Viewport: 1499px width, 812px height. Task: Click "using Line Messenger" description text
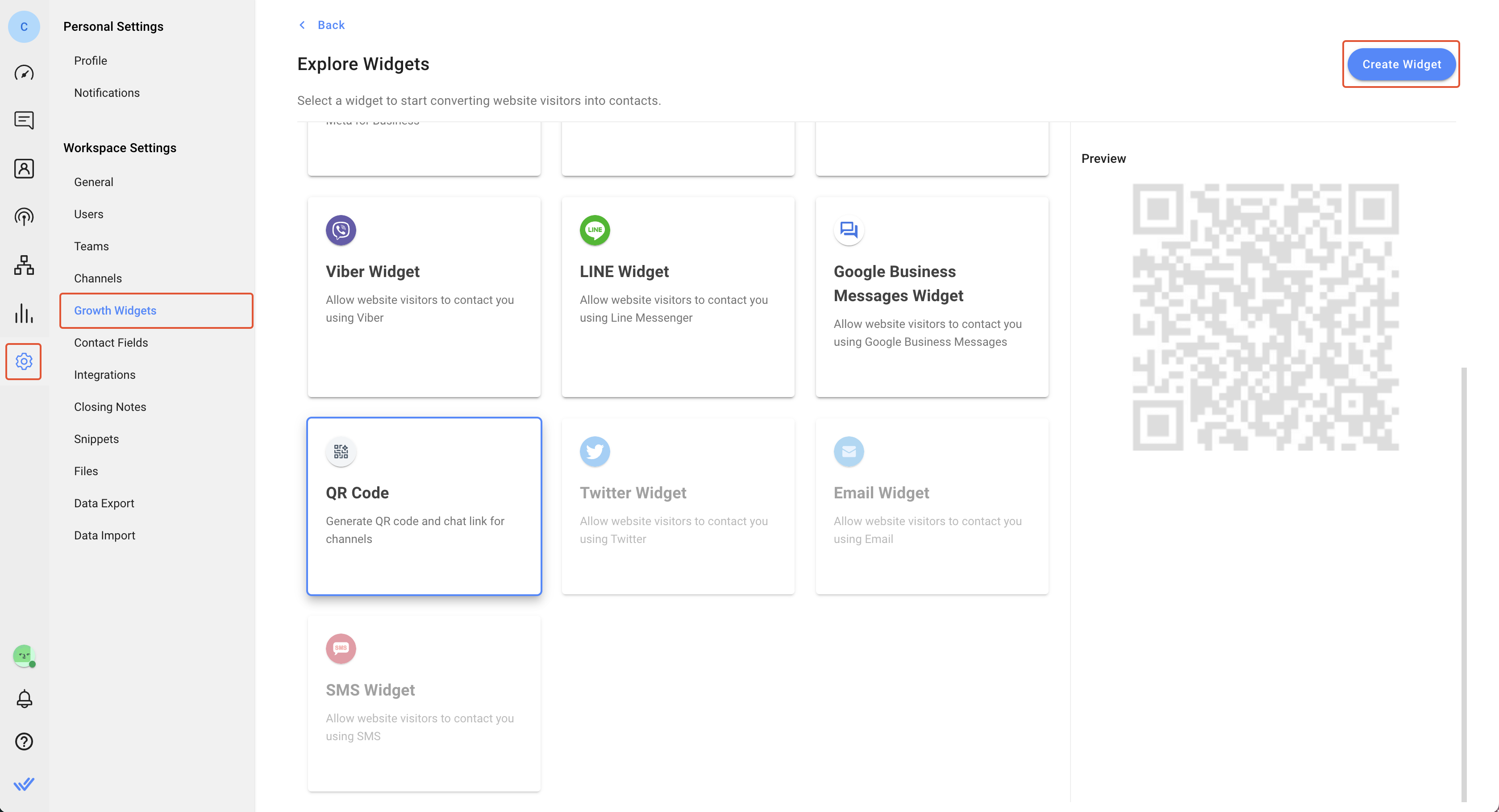(x=636, y=318)
